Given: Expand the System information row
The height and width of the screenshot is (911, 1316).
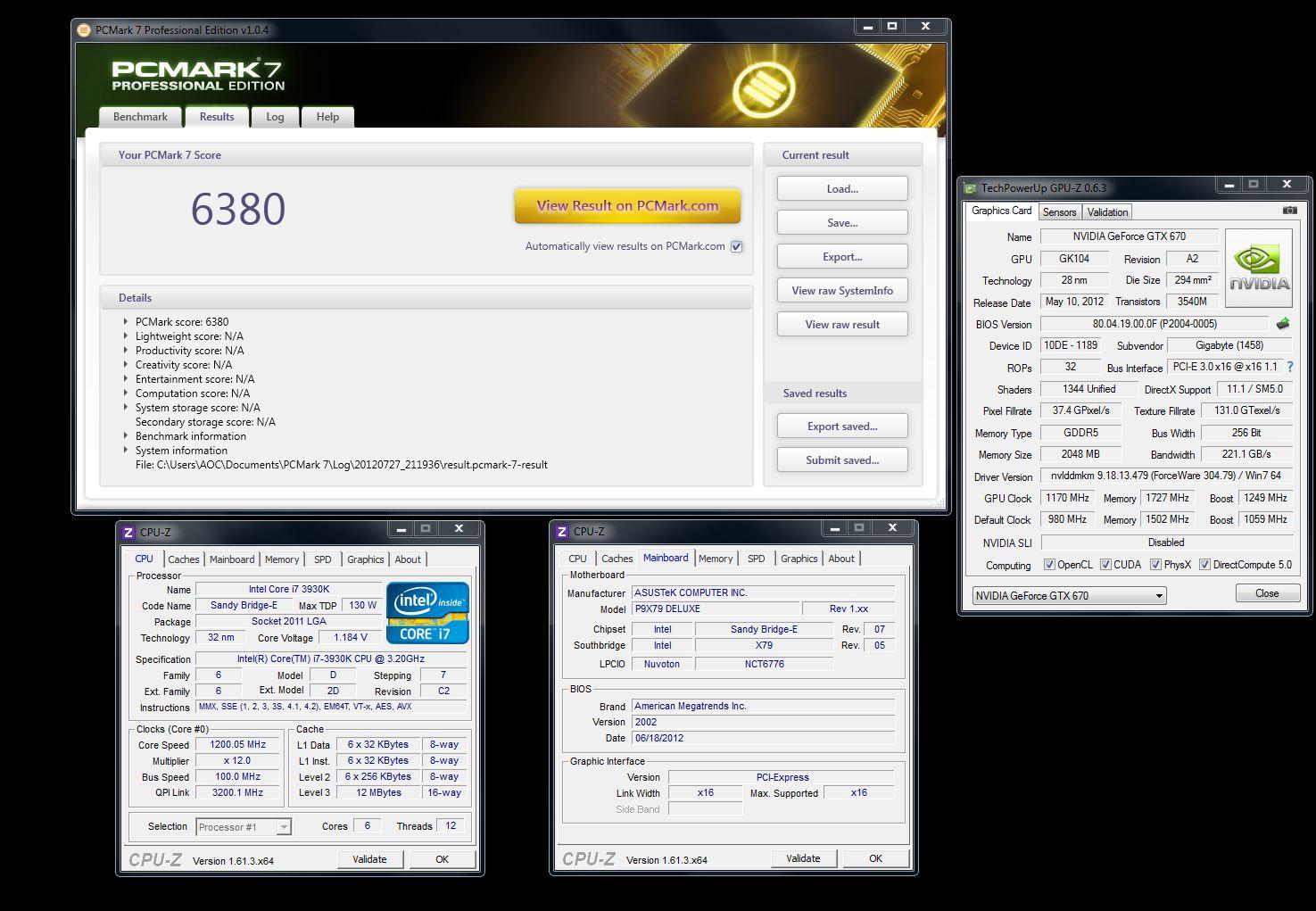Looking at the screenshot, I should pos(125,451).
